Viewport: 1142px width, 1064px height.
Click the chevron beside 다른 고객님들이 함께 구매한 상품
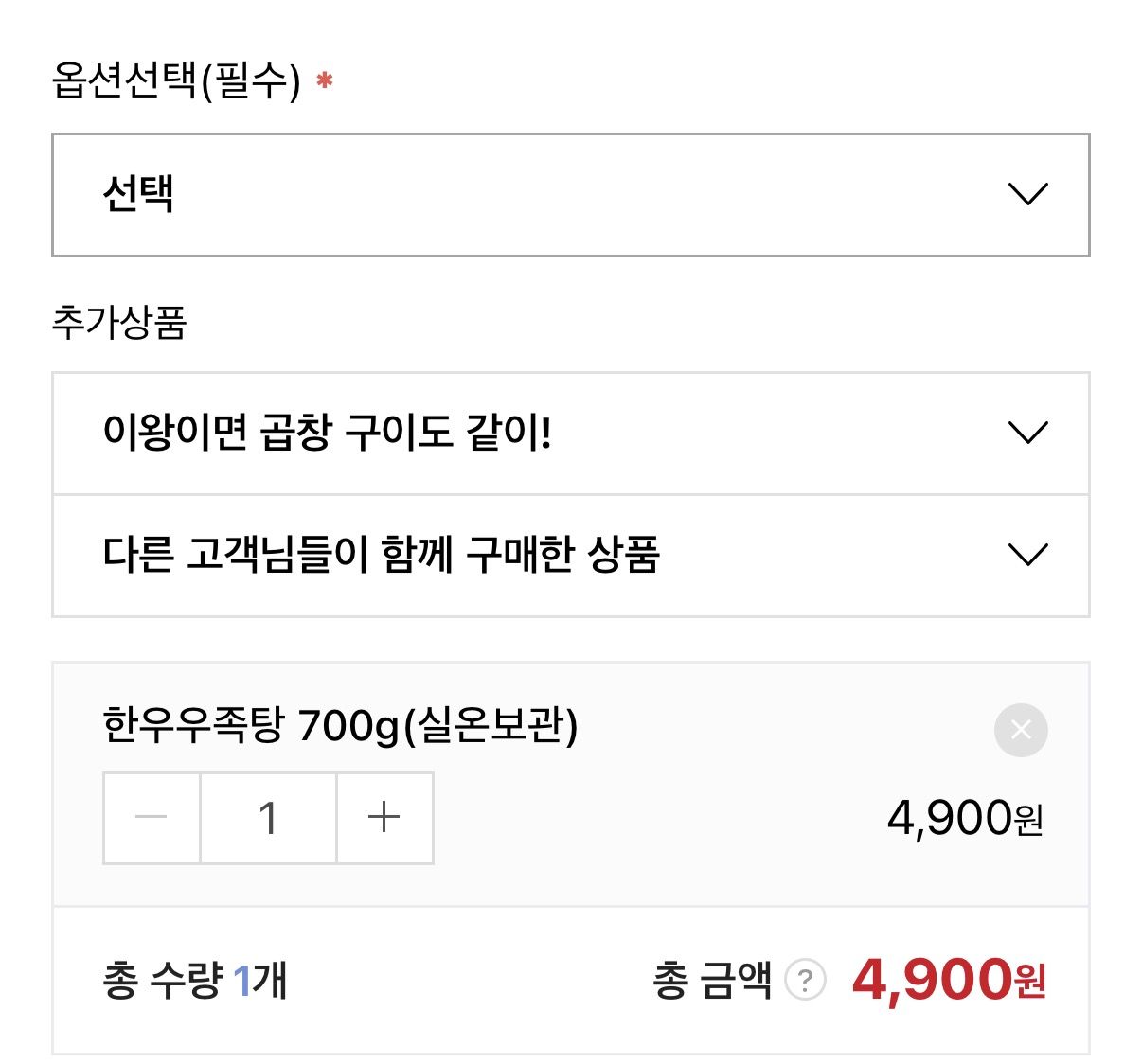1027,555
